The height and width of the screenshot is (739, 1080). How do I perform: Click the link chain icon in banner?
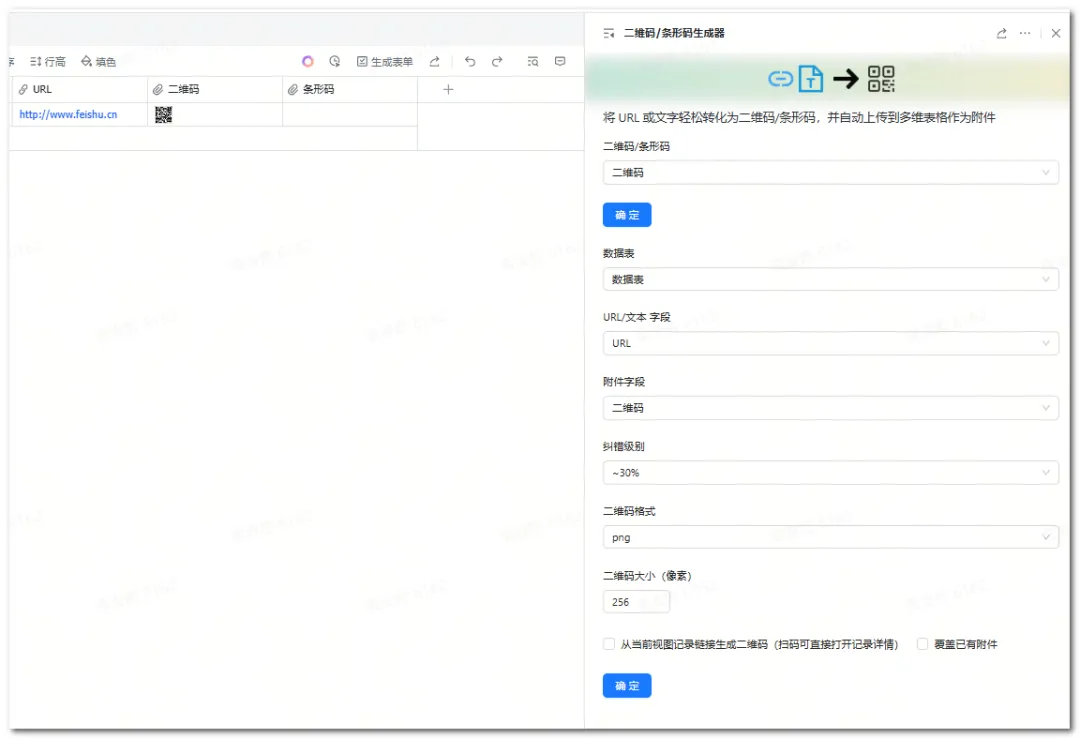780,79
